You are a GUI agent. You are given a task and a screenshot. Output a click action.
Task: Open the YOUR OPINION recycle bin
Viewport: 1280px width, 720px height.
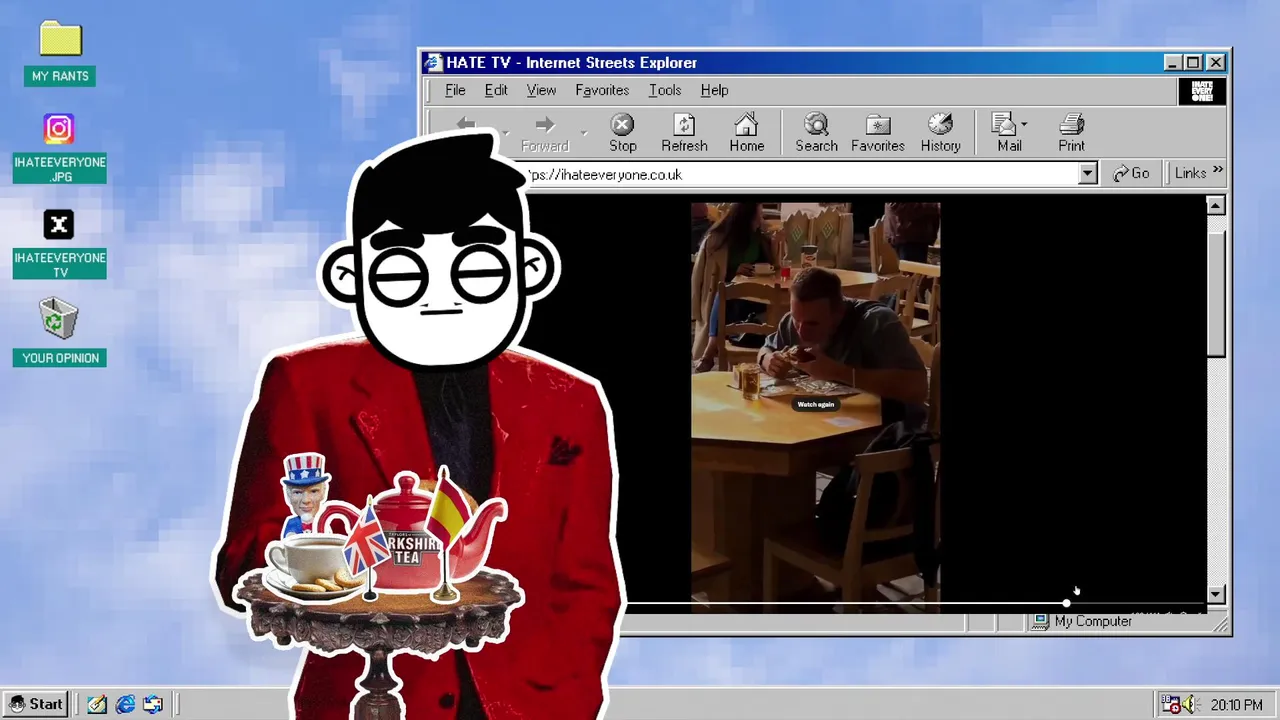(59, 320)
